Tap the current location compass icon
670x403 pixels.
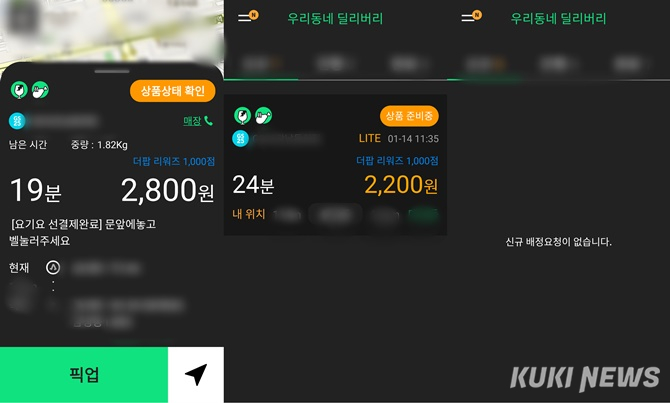(x=53, y=268)
